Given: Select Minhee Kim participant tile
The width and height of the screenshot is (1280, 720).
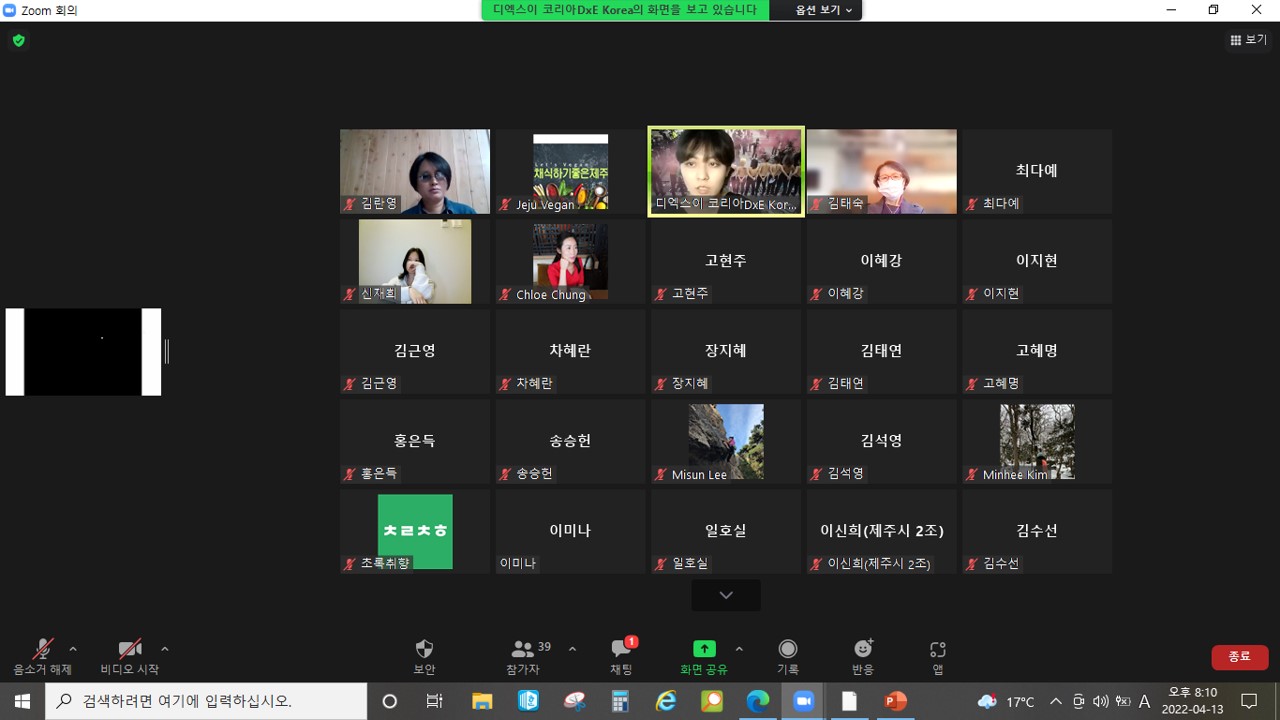Looking at the screenshot, I should point(1037,441).
